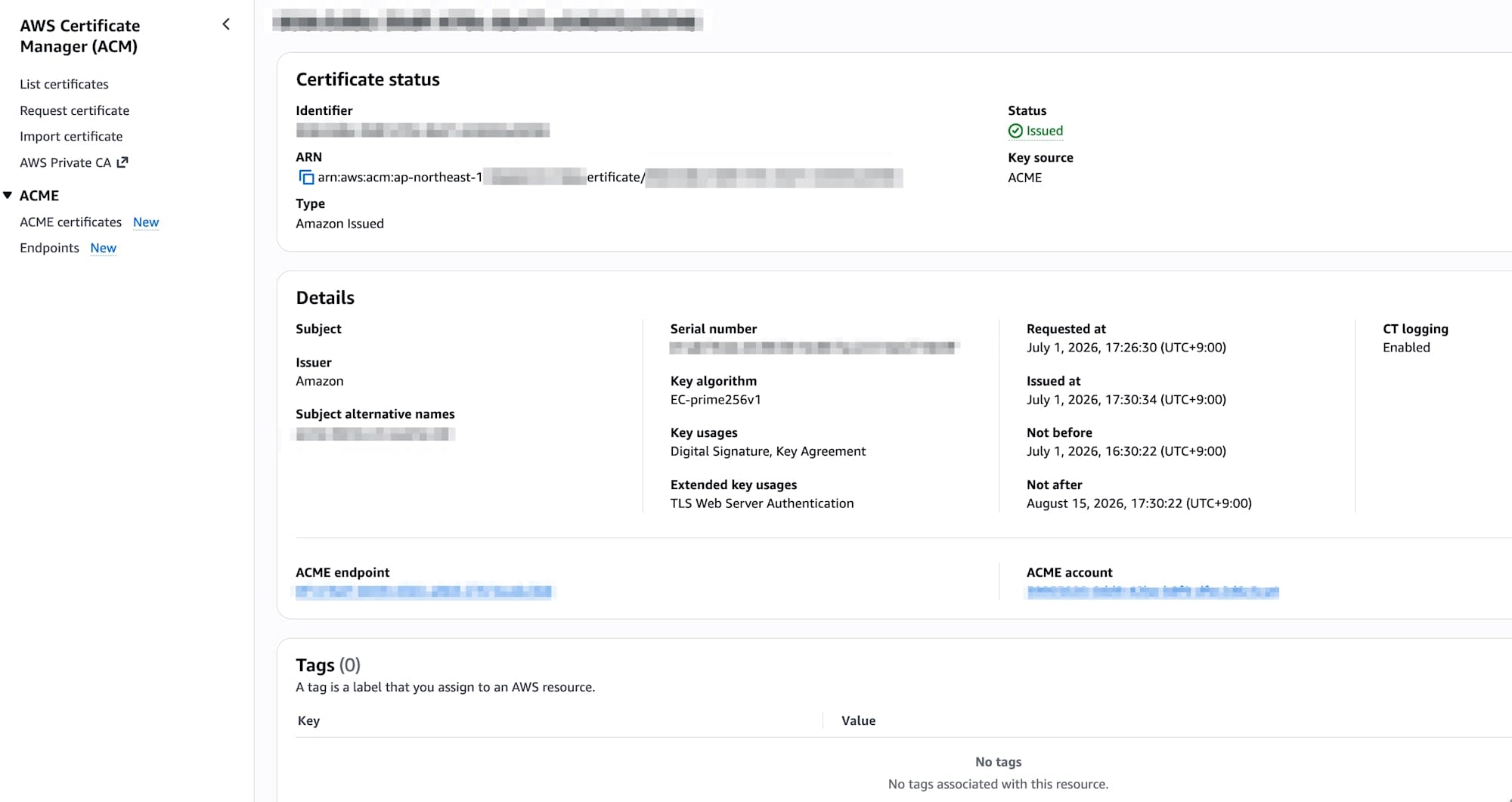1512x802 pixels.
Task: Click the Tags (0) heading
Action: (x=328, y=665)
